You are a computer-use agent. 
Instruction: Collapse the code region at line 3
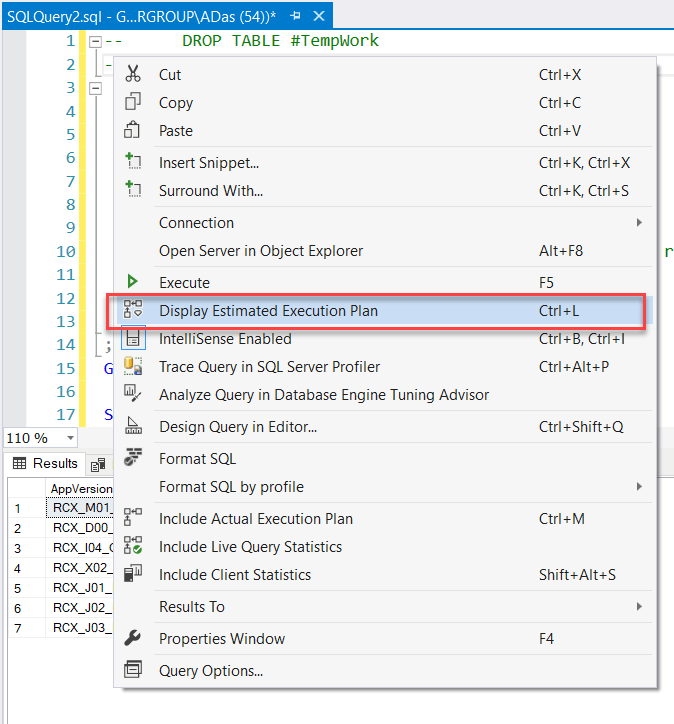click(95, 88)
